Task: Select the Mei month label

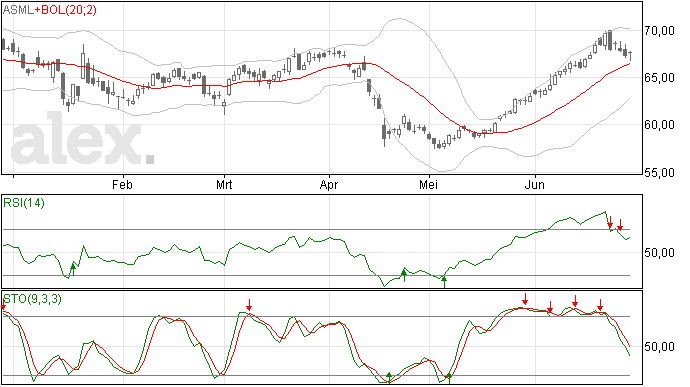Action: pyautogui.click(x=428, y=184)
